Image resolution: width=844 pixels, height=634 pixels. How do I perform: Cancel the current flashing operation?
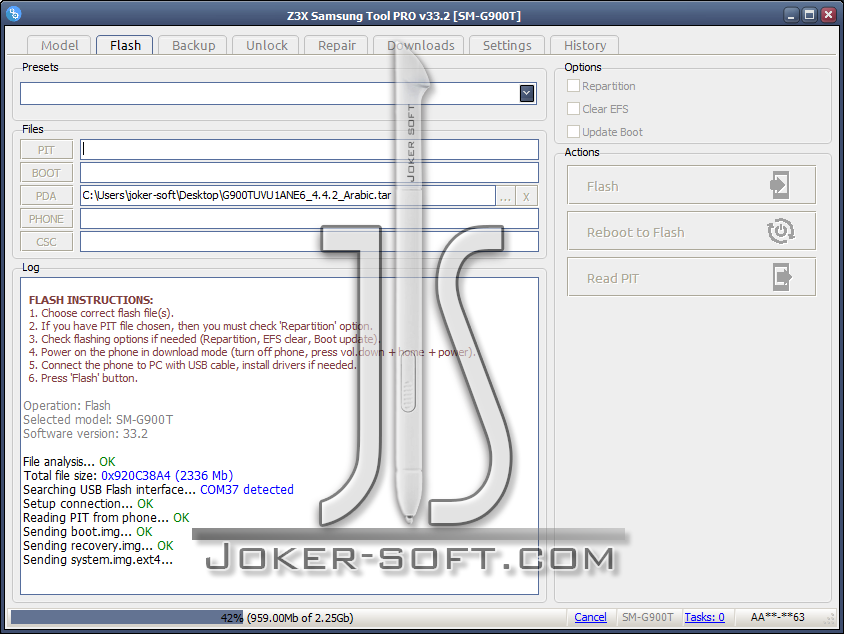pyautogui.click(x=590, y=617)
